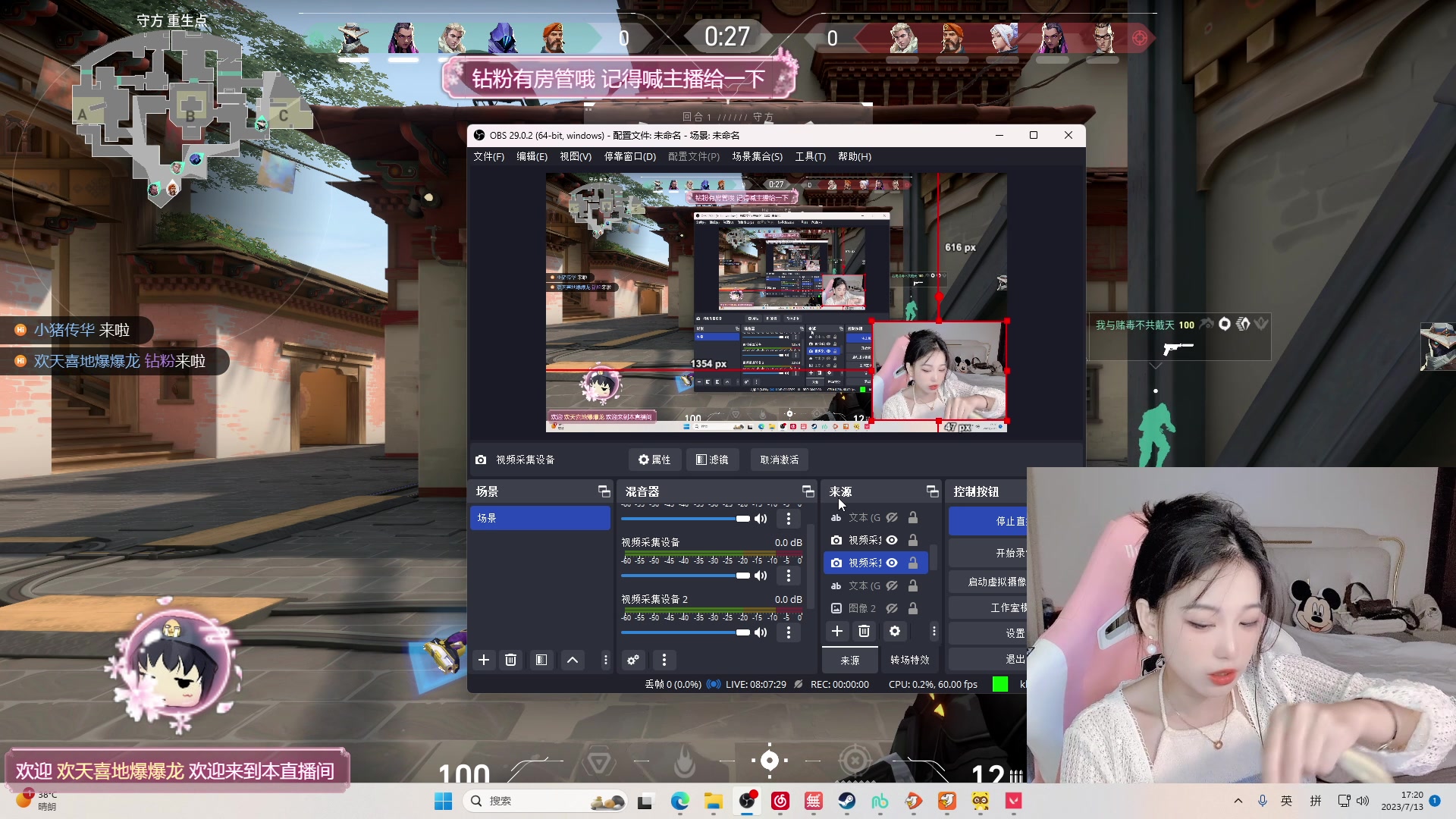The image size is (1456, 819).
Task: Click the blue 停止直播 stop streaming button
Action: click(988, 521)
